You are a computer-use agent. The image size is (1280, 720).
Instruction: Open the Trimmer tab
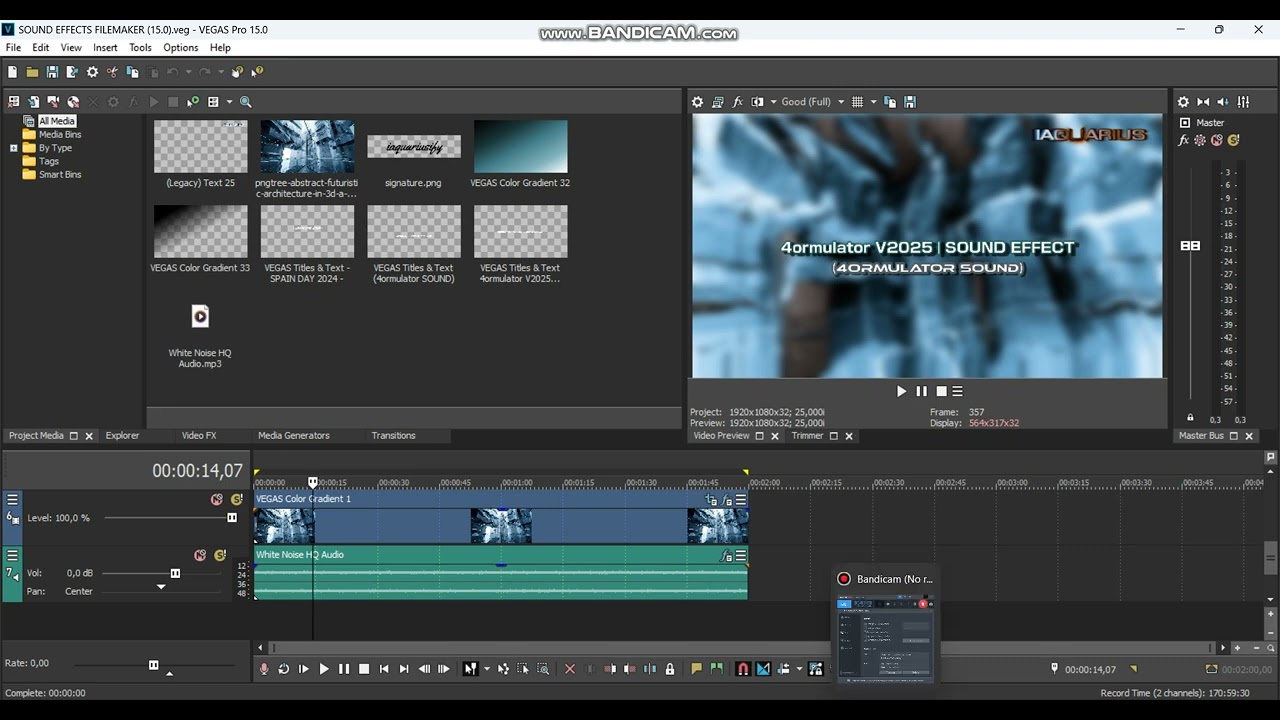click(808, 436)
